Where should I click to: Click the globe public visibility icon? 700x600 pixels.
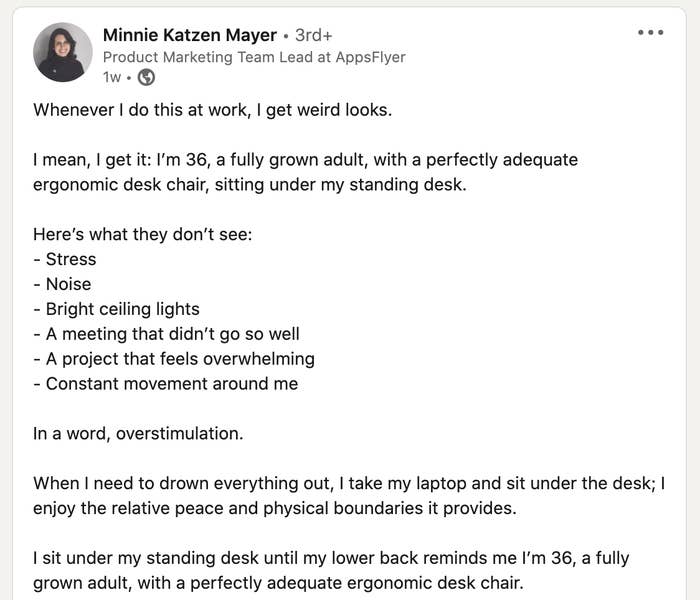pyautogui.click(x=146, y=77)
